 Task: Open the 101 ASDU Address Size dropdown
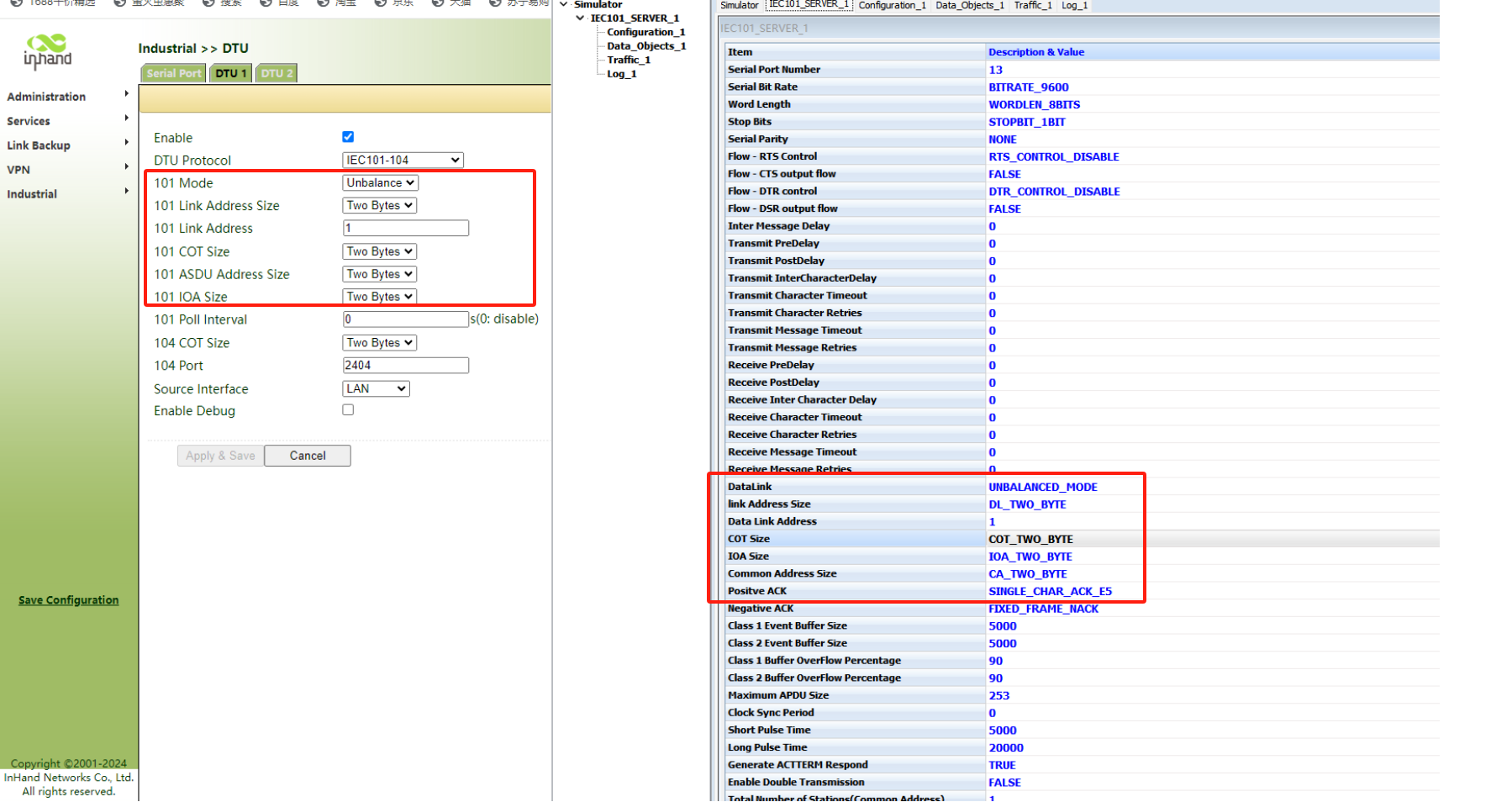click(x=380, y=274)
